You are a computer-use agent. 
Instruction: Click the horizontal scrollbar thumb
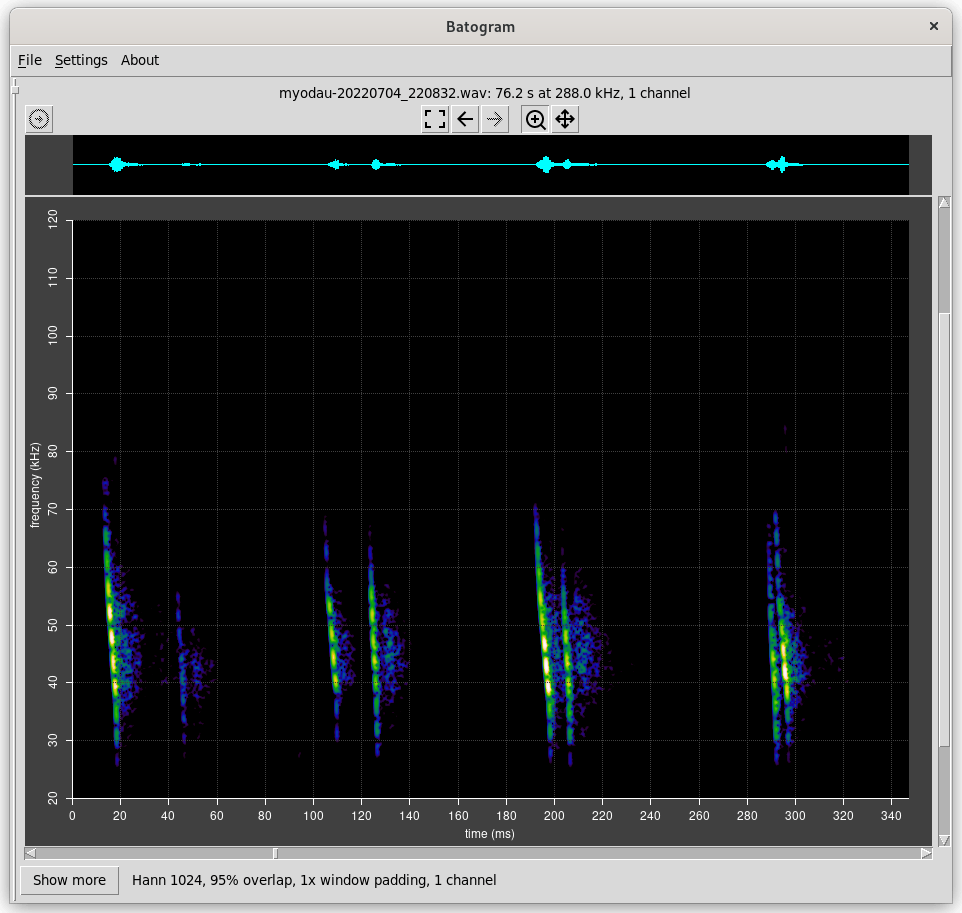pos(276,853)
